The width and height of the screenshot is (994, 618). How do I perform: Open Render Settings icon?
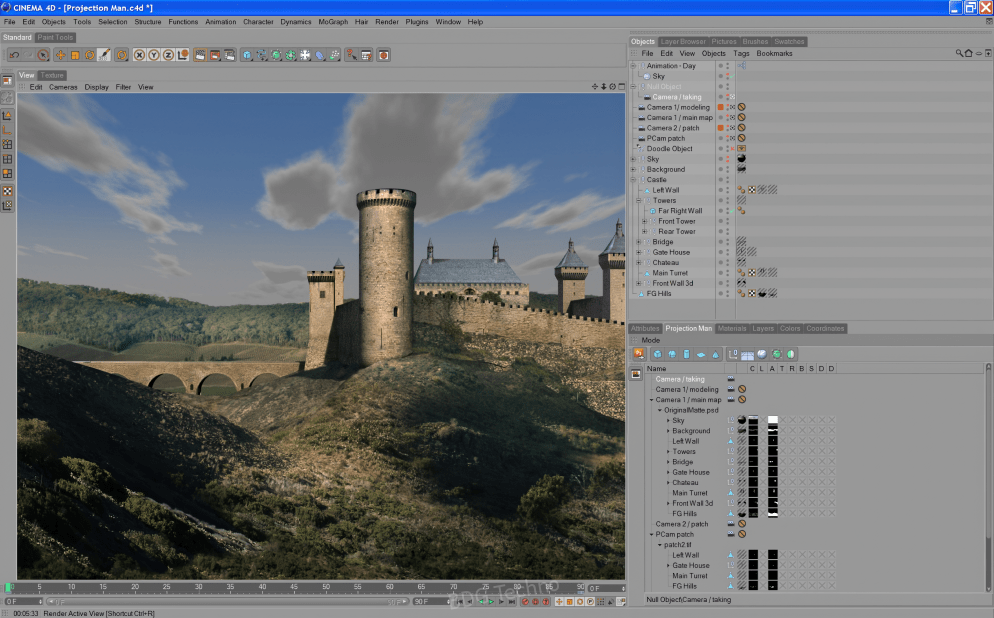pos(229,55)
